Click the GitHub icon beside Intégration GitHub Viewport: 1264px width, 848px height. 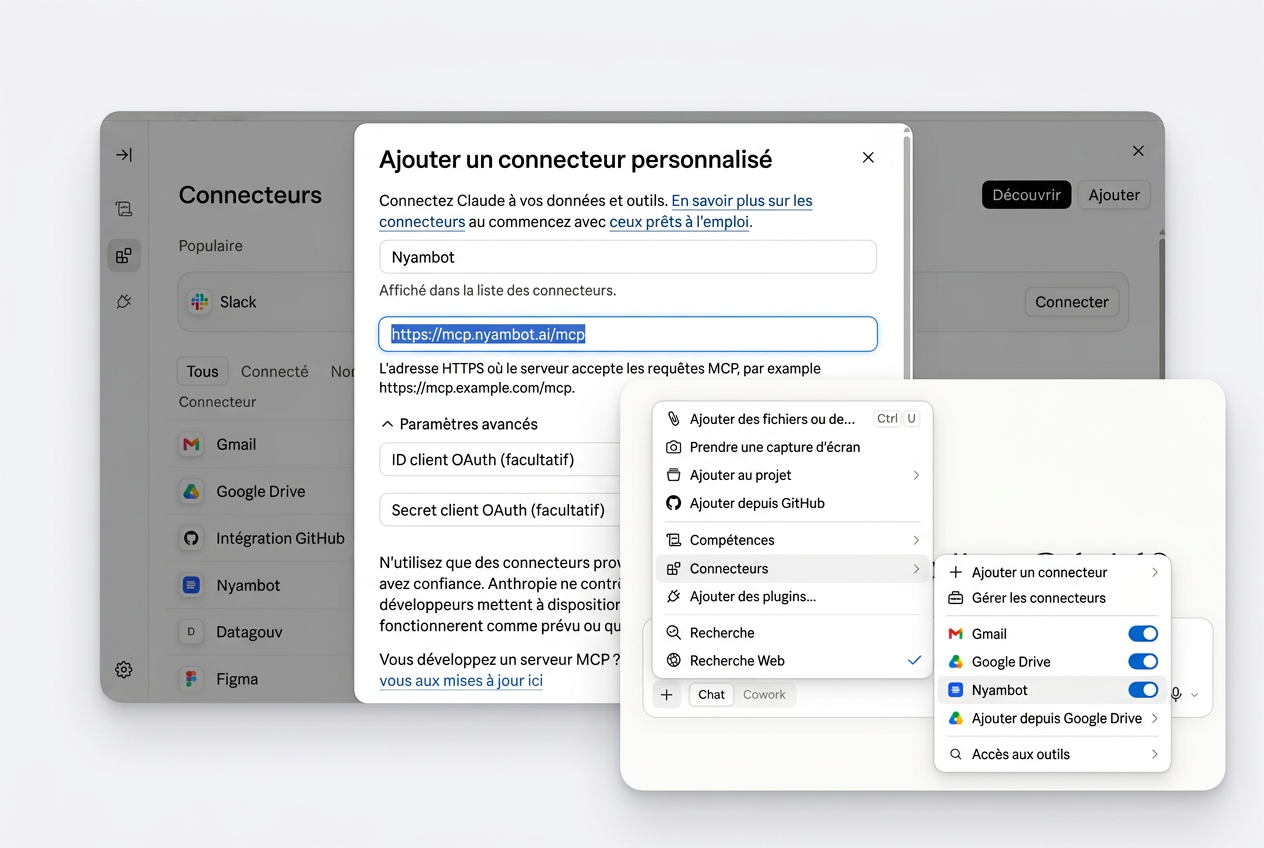191,538
